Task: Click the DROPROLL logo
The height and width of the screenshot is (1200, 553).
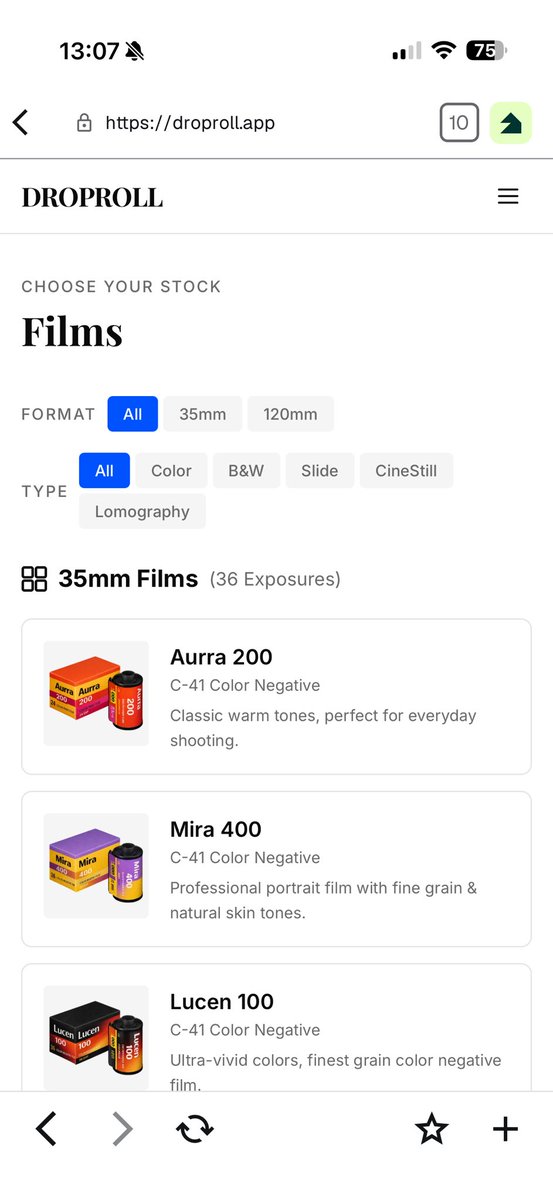Action: point(92,197)
